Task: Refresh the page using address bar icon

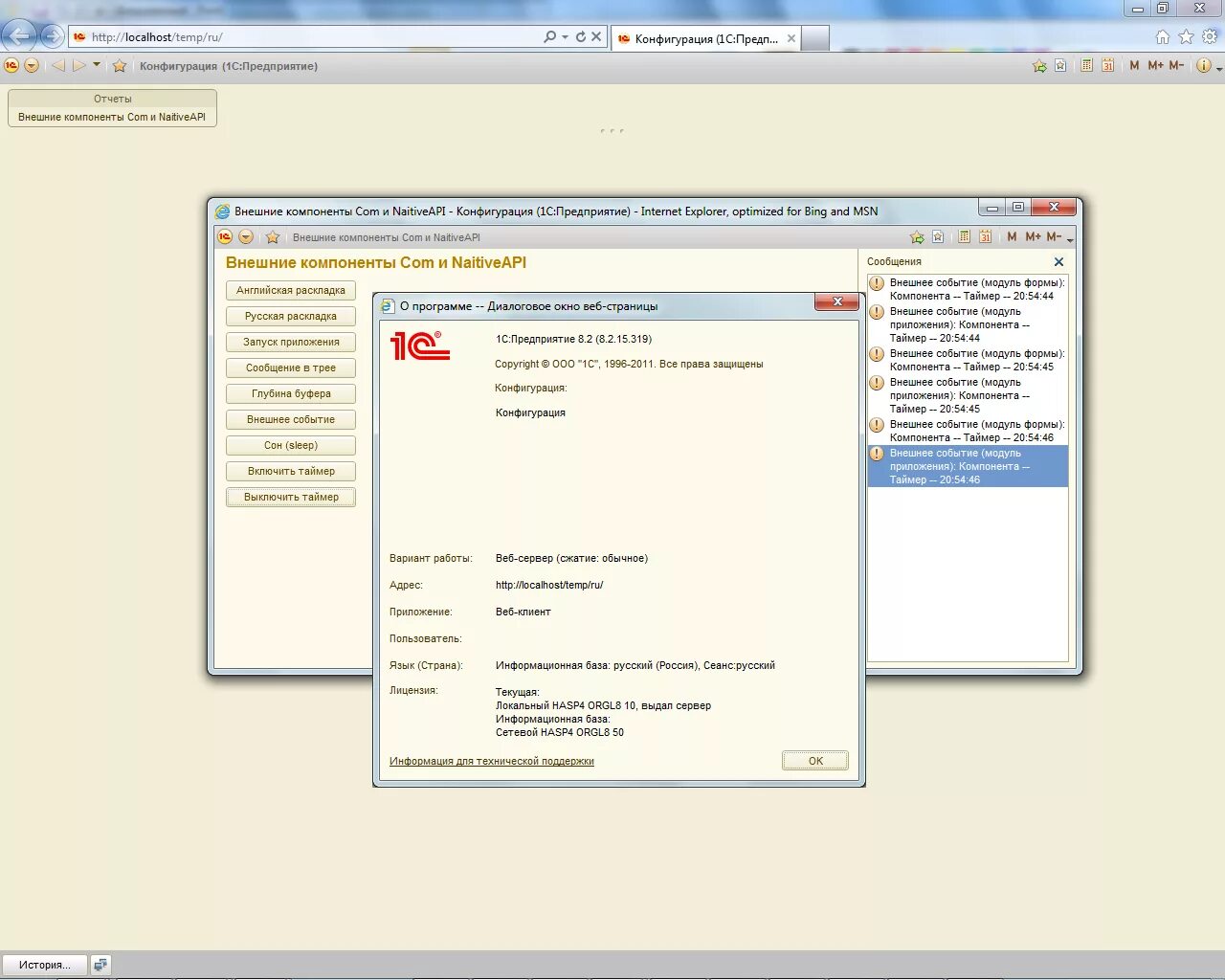Action: tap(580, 36)
